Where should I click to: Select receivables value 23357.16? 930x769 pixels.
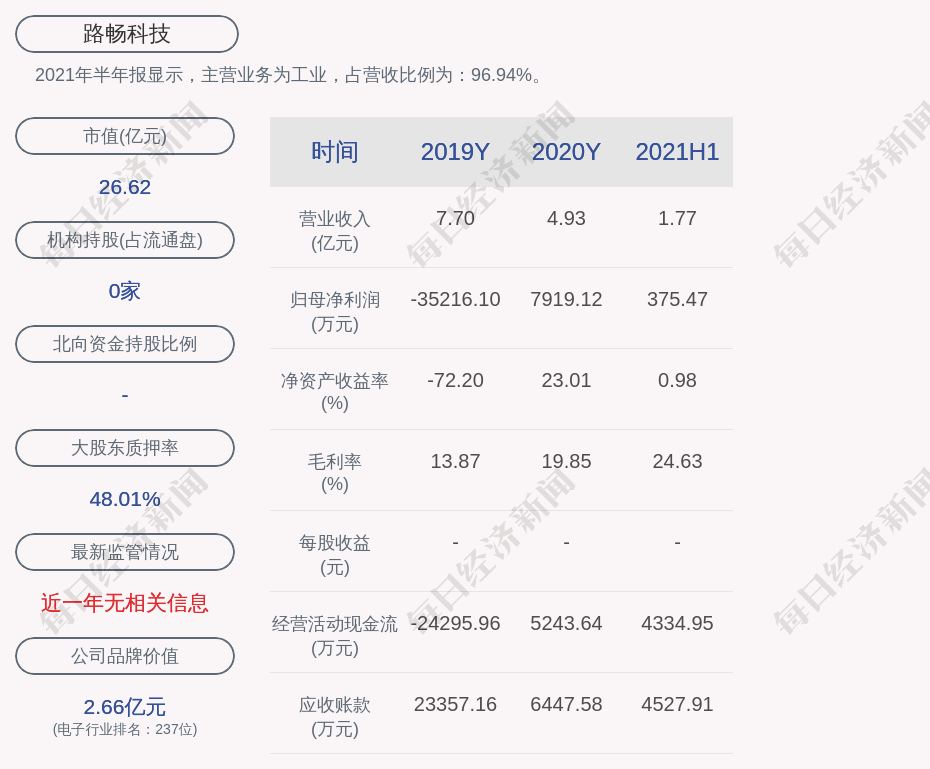pyautogui.click(x=455, y=704)
